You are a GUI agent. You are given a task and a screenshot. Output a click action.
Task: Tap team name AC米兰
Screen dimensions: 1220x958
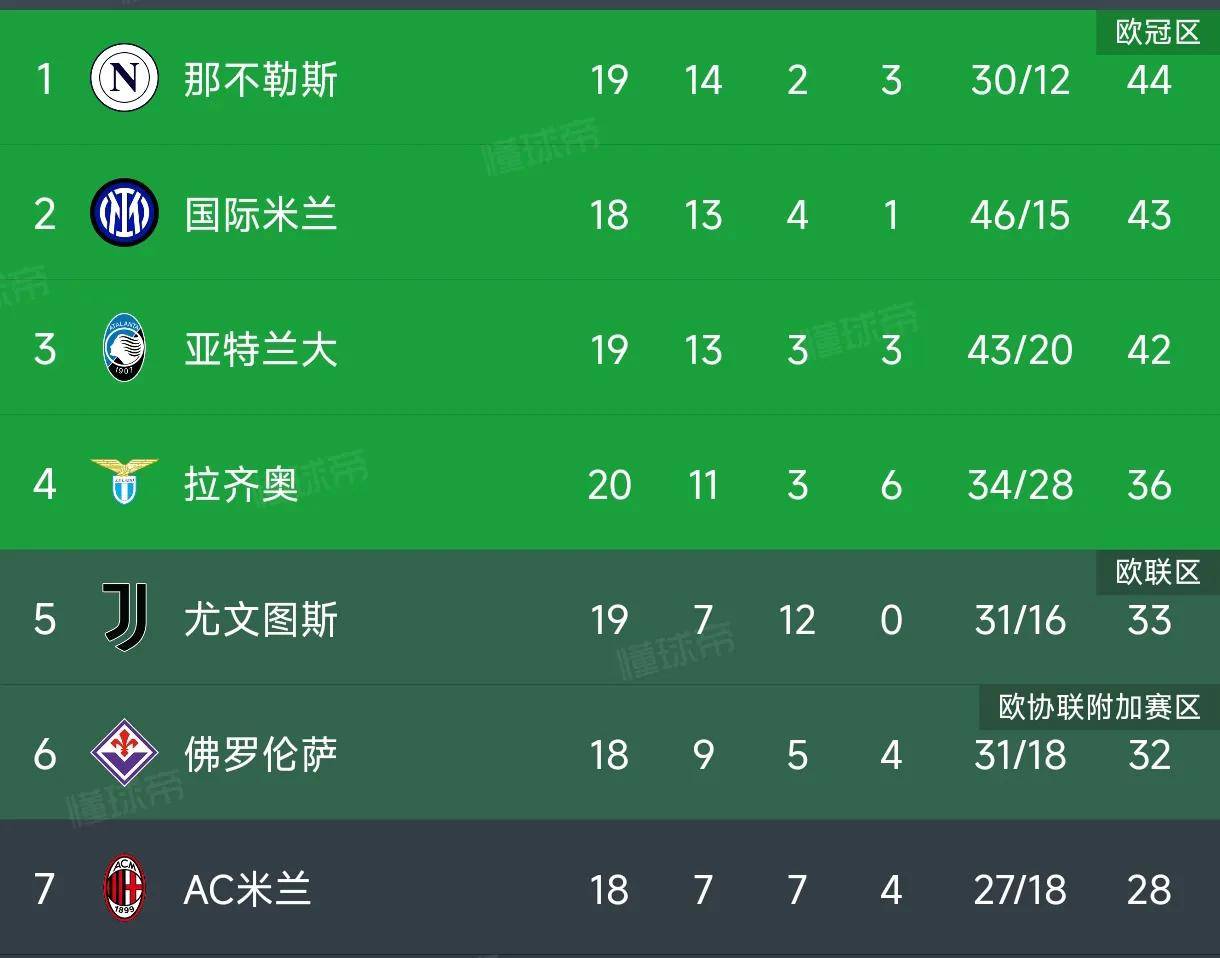coord(247,890)
